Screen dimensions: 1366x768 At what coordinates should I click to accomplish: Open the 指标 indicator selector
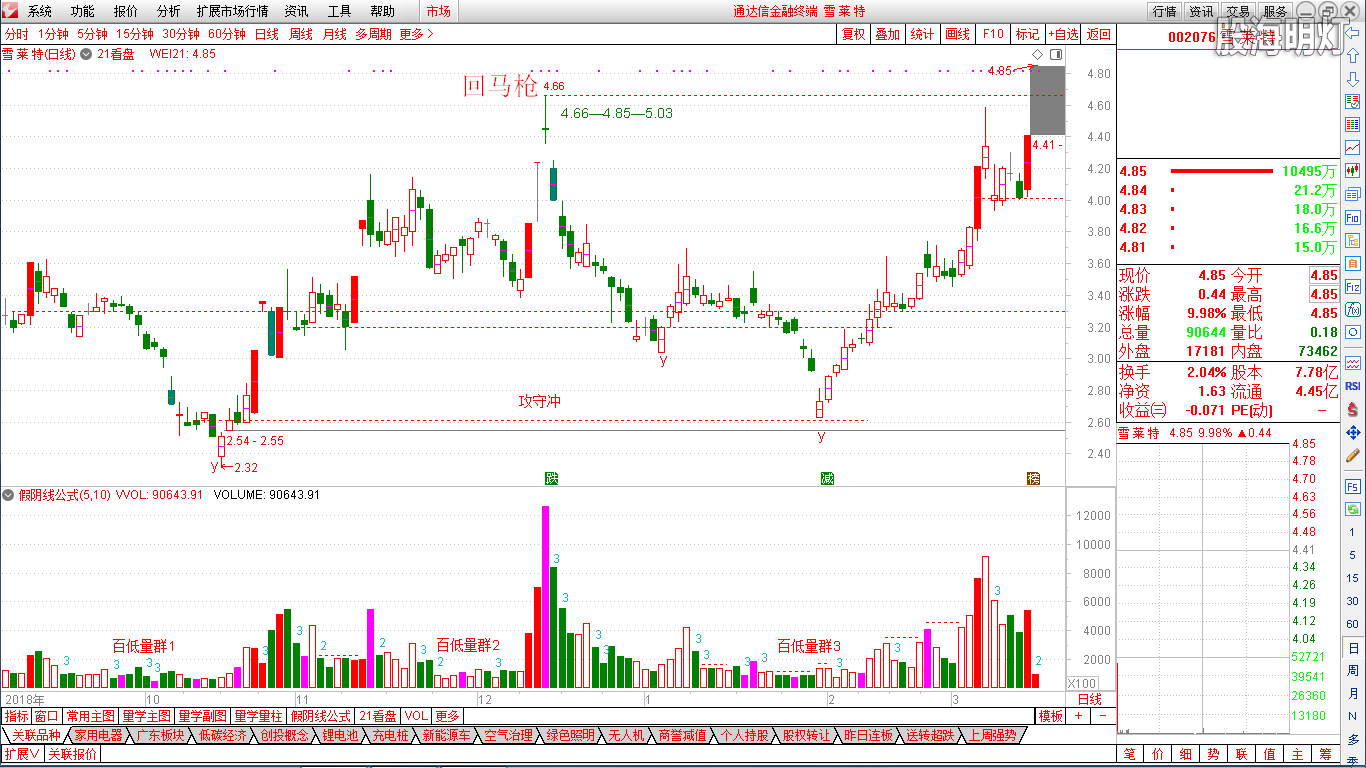(x=16, y=716)
